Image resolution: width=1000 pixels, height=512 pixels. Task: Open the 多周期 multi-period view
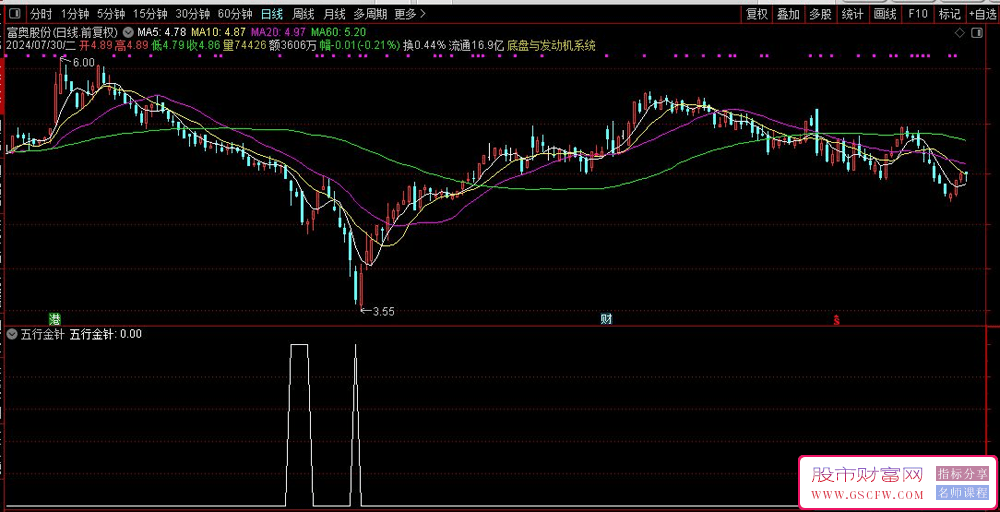[x=369, y=13]
